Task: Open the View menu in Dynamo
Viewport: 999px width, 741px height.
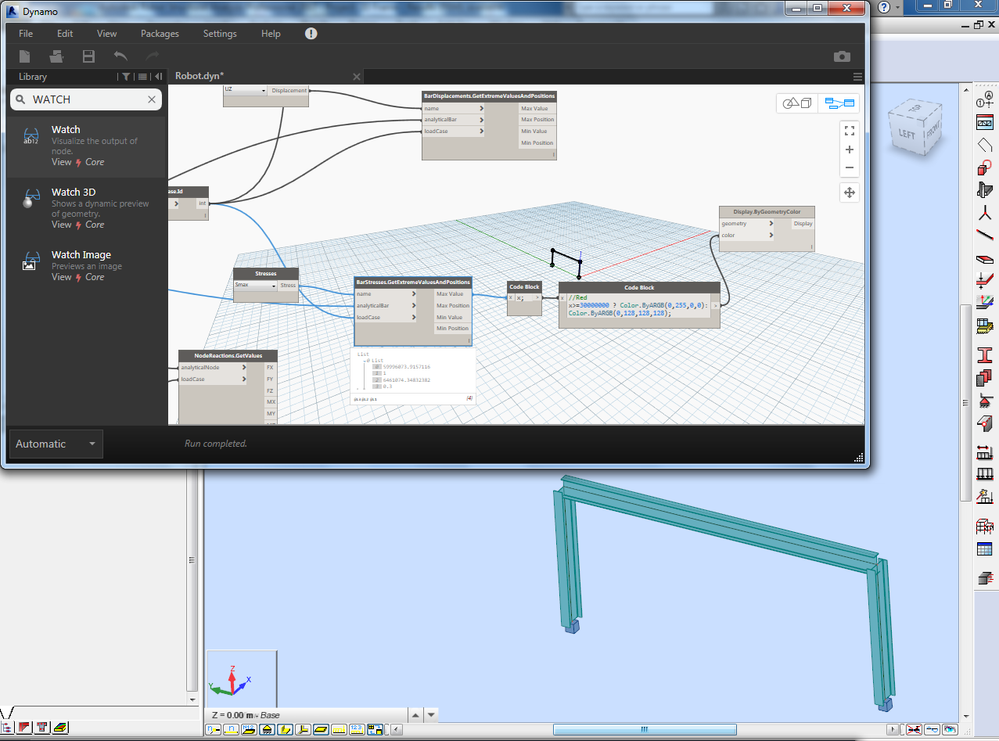Action: pyautogui.click(x=106, y=34)
